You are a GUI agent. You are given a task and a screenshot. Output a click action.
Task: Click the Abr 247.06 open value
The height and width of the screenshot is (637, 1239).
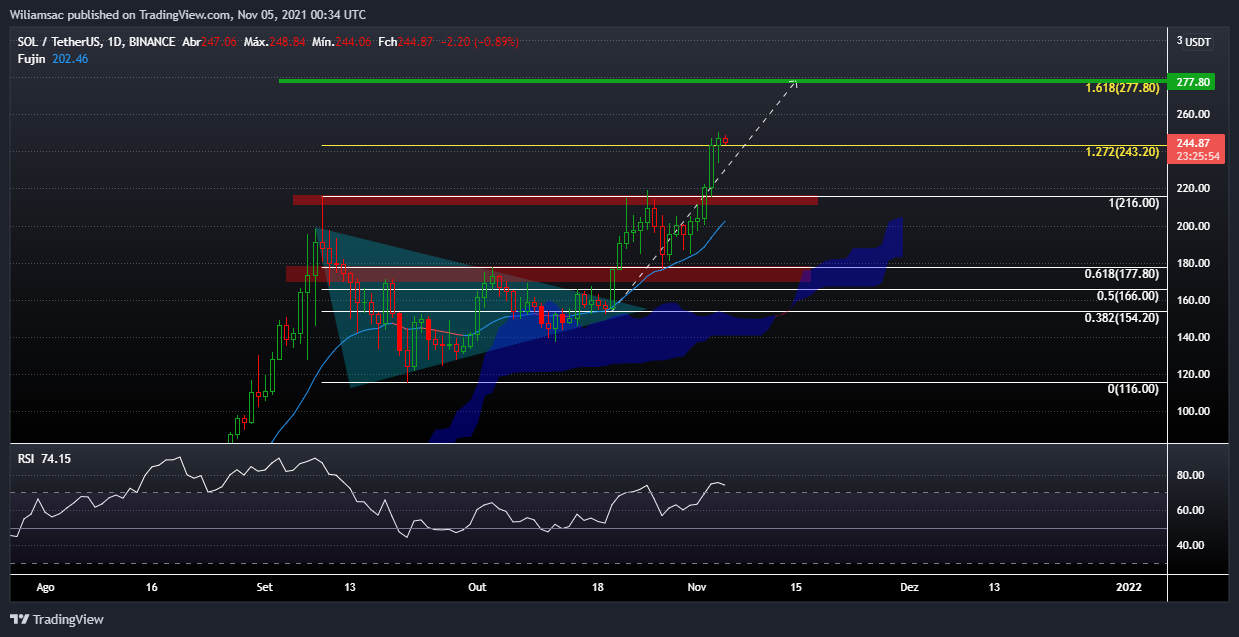(x=207, y=42)
